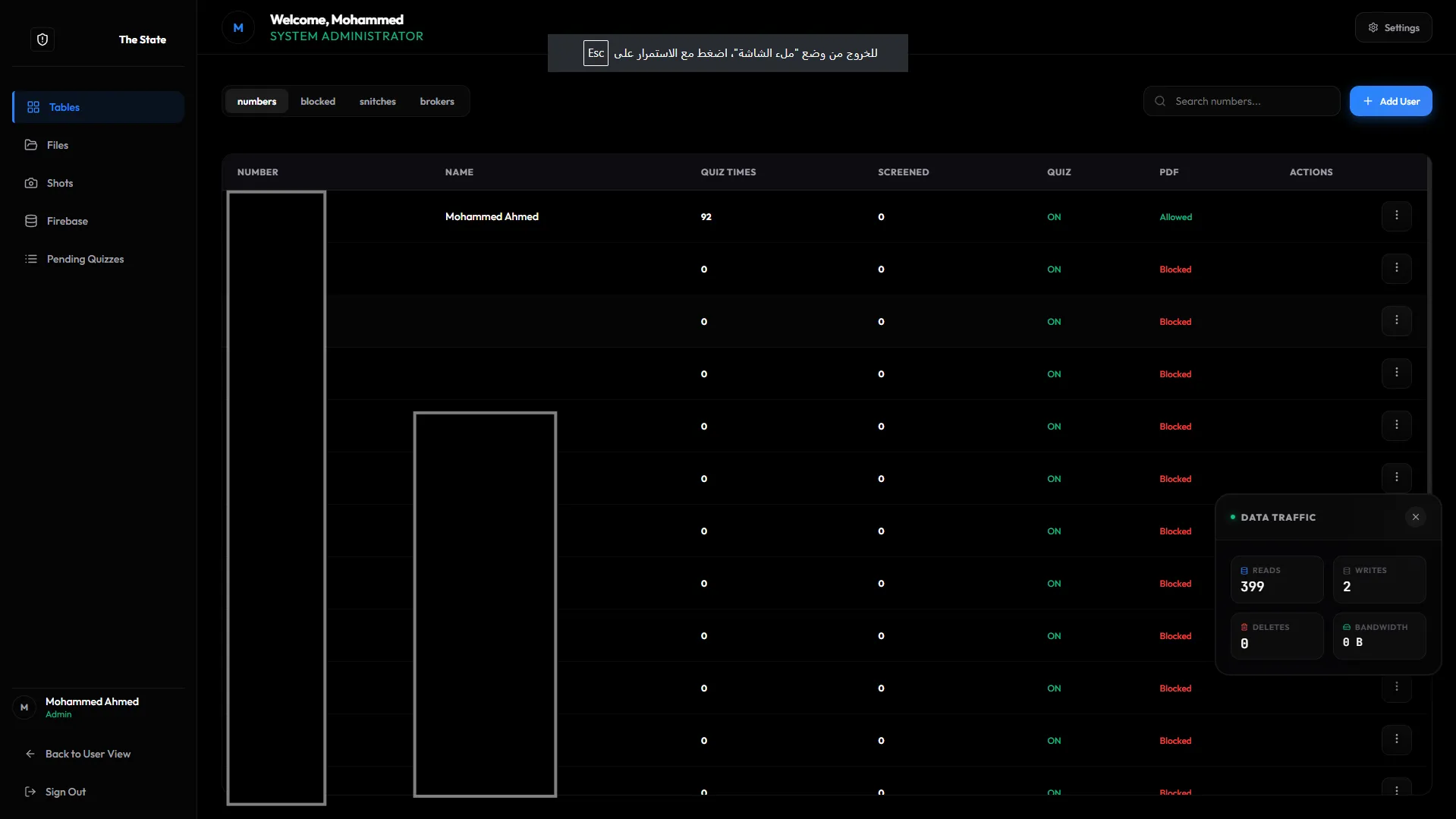Image resolution: width=1456 pixels, height=819 pixels.
Task: Open the Tables sidebar section
Action: coord(99,107)
